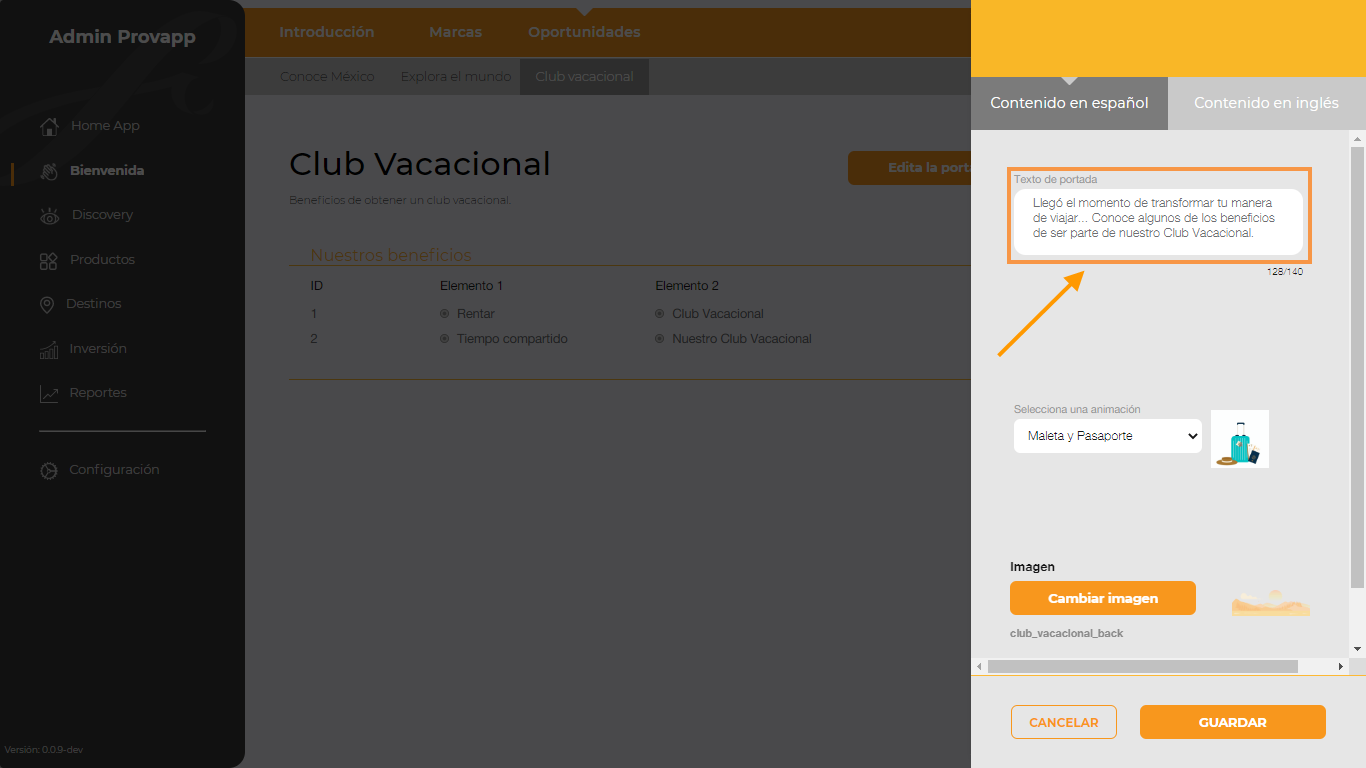Go to Conoce México sub-tab
1366x768 pixels.
pos(327,77)
